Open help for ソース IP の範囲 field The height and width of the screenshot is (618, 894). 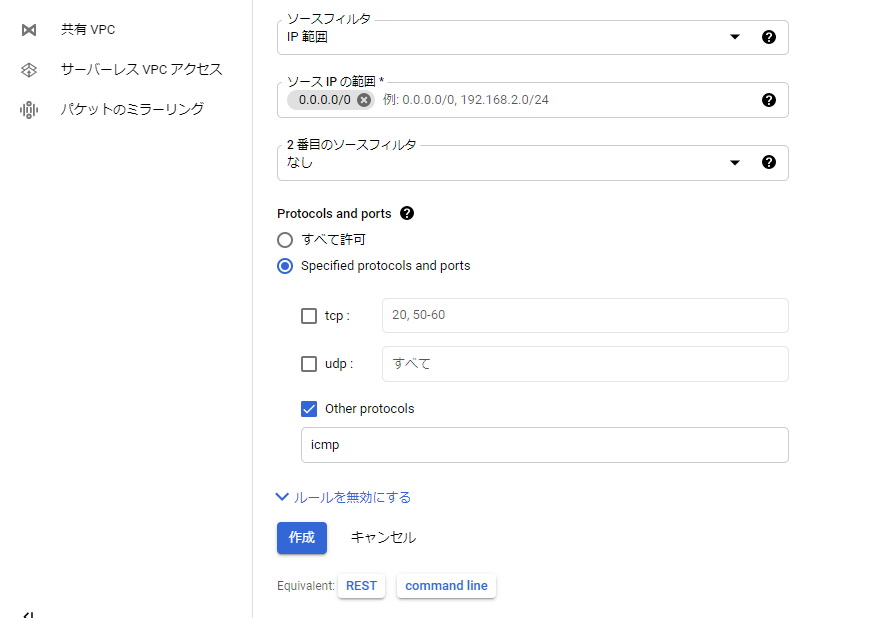click(x=769, y=100)
